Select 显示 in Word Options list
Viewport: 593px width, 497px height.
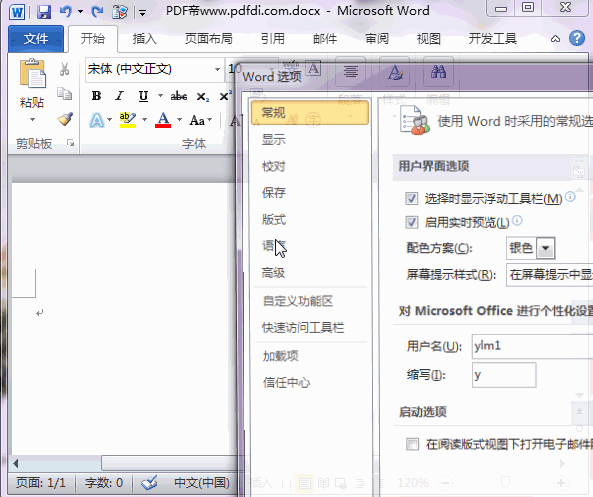(x=273, y=139)
